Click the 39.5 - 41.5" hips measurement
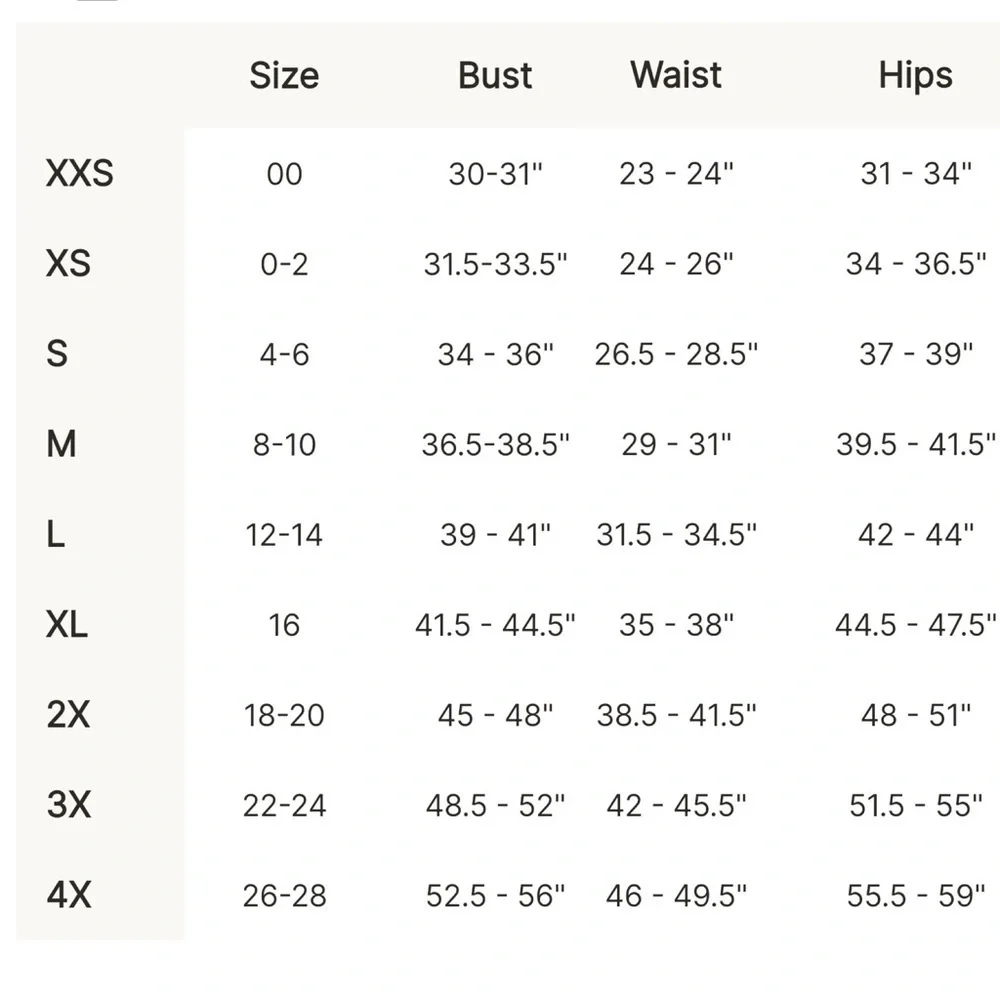The image size is (1000, 1000). tap(915, 444)
